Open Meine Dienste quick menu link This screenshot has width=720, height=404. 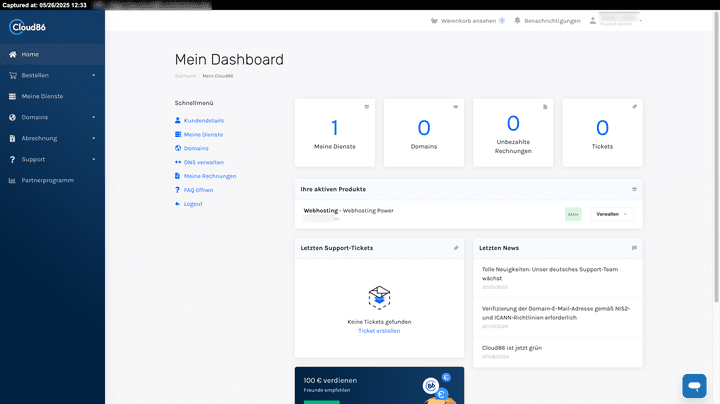[x=203, y=135]
